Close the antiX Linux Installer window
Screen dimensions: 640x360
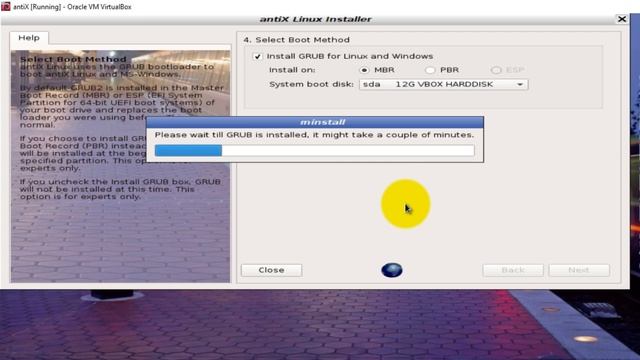coord(622,19)
